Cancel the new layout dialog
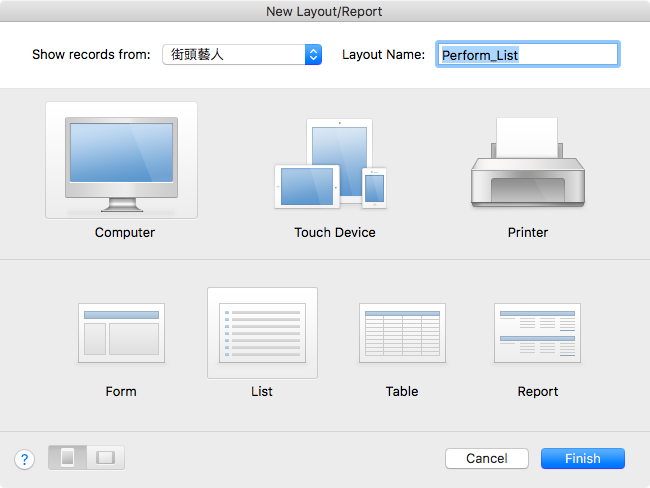 [487, 459]
